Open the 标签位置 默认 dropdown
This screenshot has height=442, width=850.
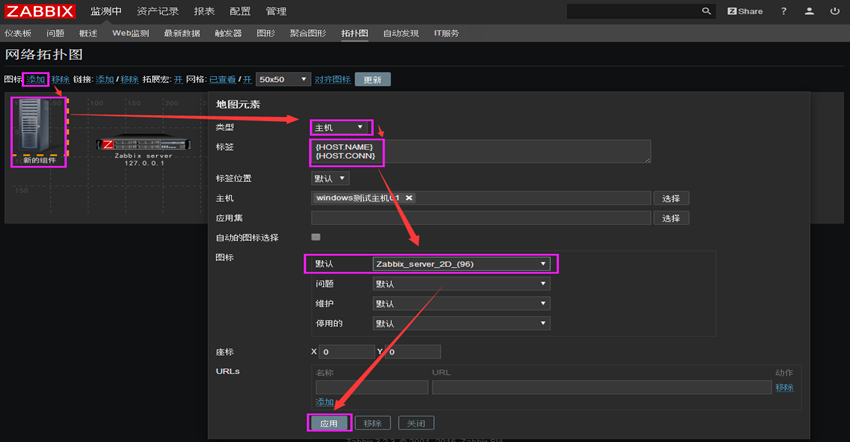[x=330, y=178]
